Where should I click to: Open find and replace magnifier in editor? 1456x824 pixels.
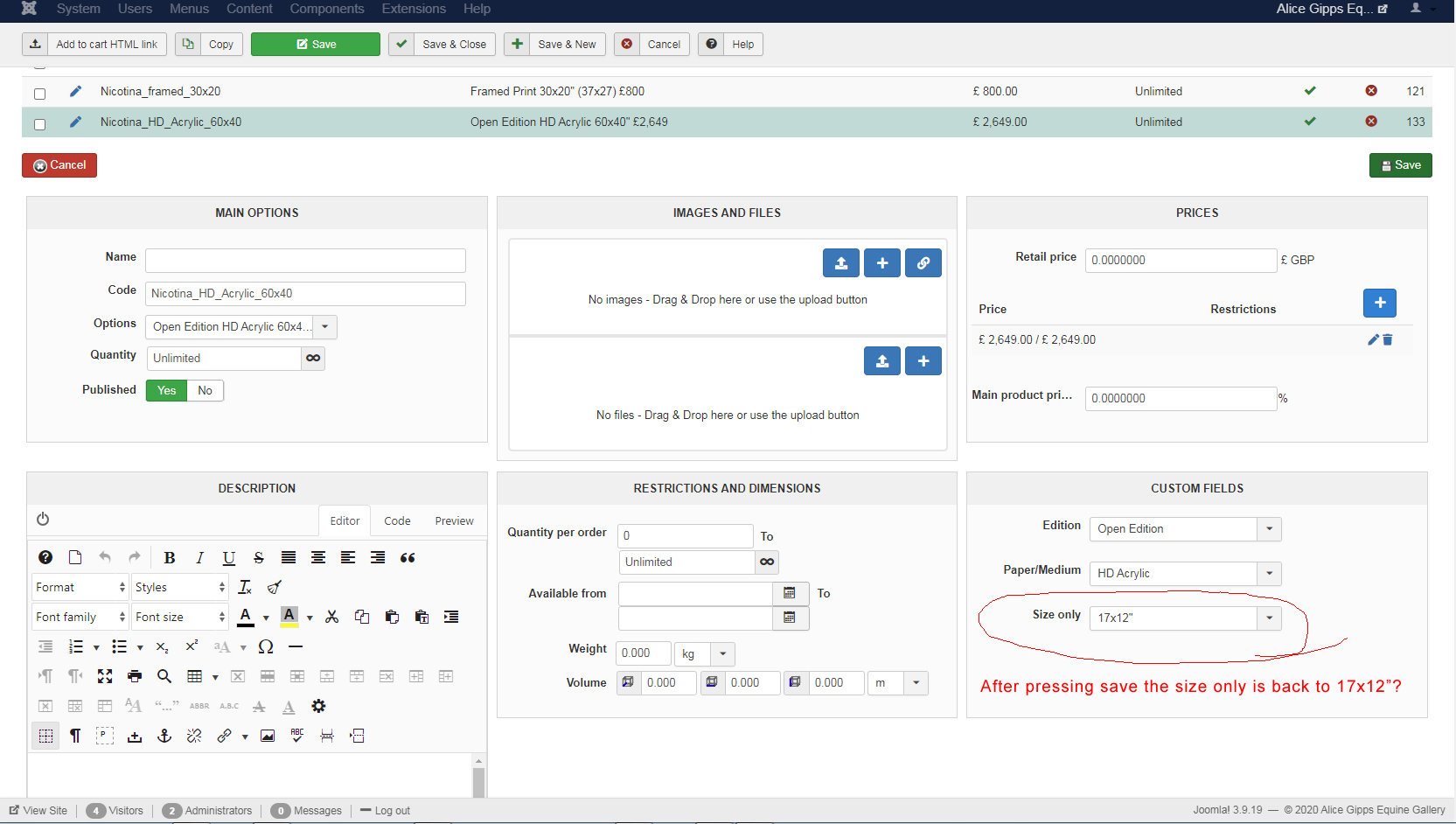click(x=164, y=676)
